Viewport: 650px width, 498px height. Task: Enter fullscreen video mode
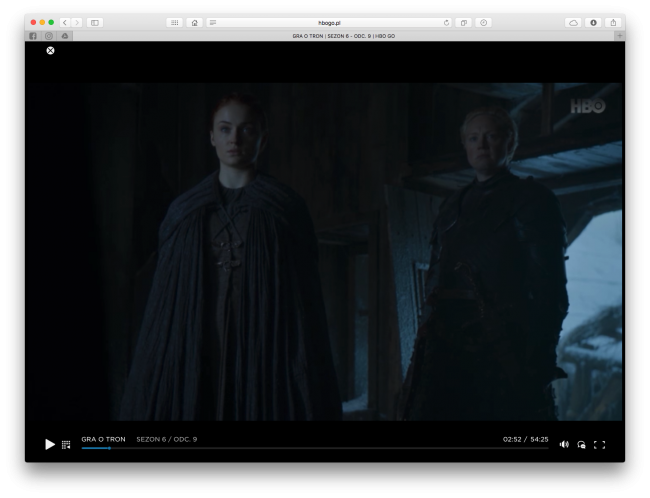pyautogui.click(x=599, y=445)
